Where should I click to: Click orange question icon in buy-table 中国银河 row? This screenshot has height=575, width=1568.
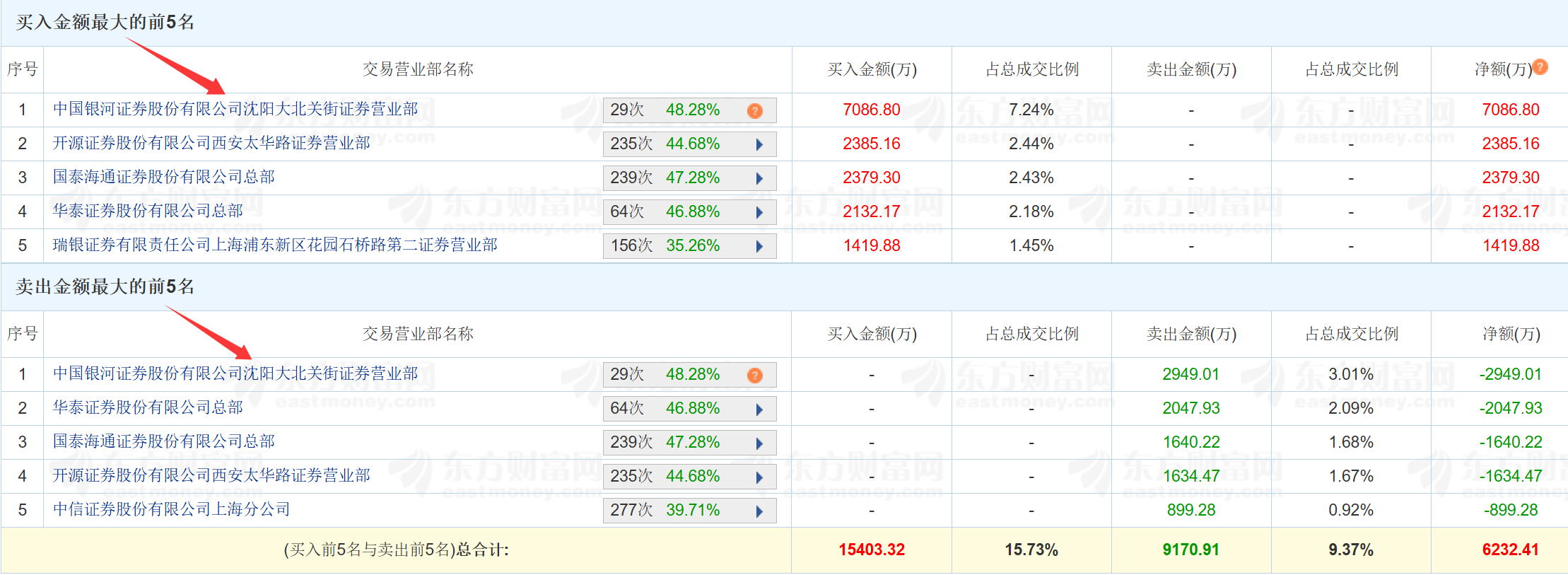755,111
